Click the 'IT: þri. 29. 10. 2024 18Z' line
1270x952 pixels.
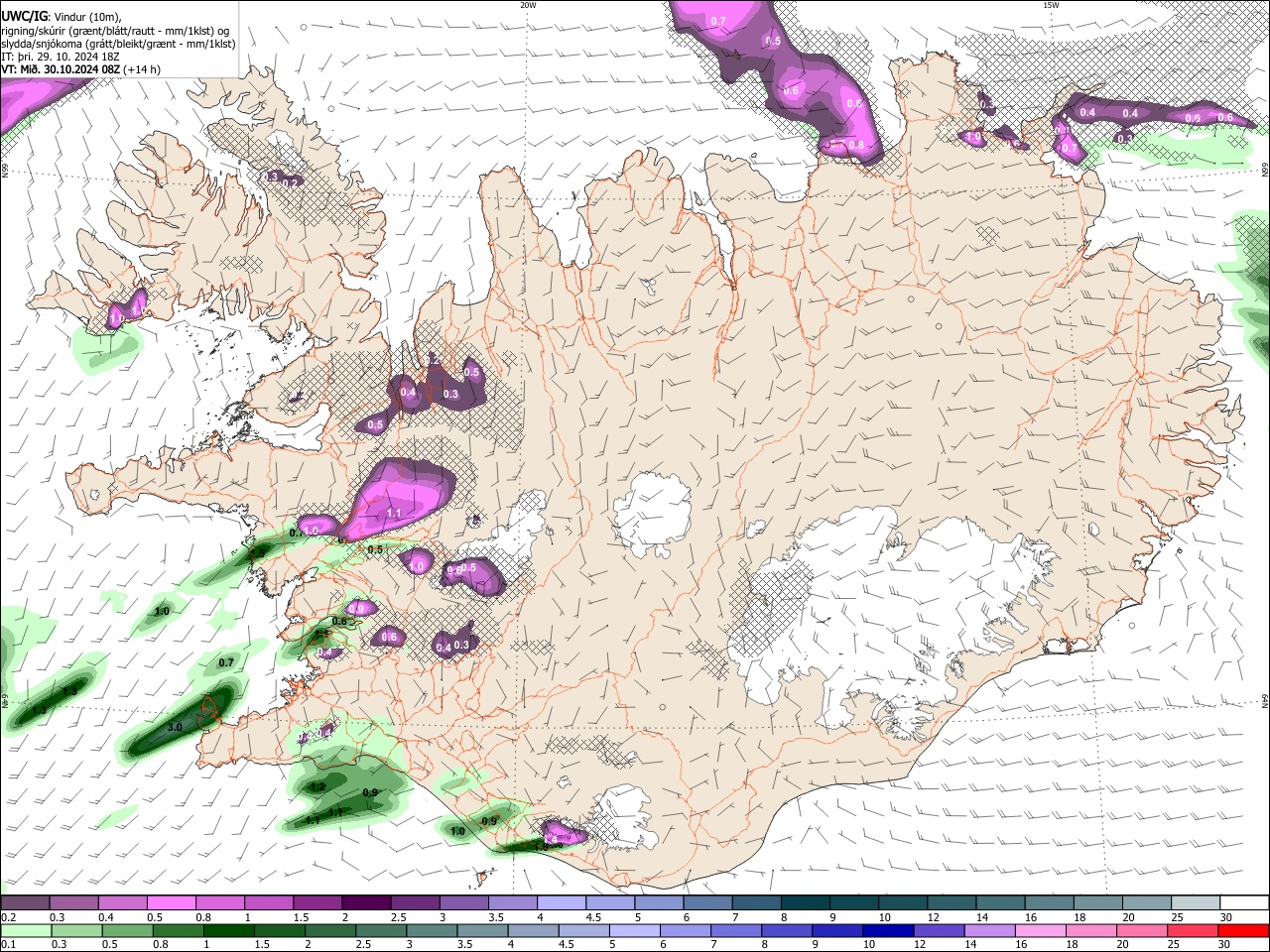click(61, 57)
